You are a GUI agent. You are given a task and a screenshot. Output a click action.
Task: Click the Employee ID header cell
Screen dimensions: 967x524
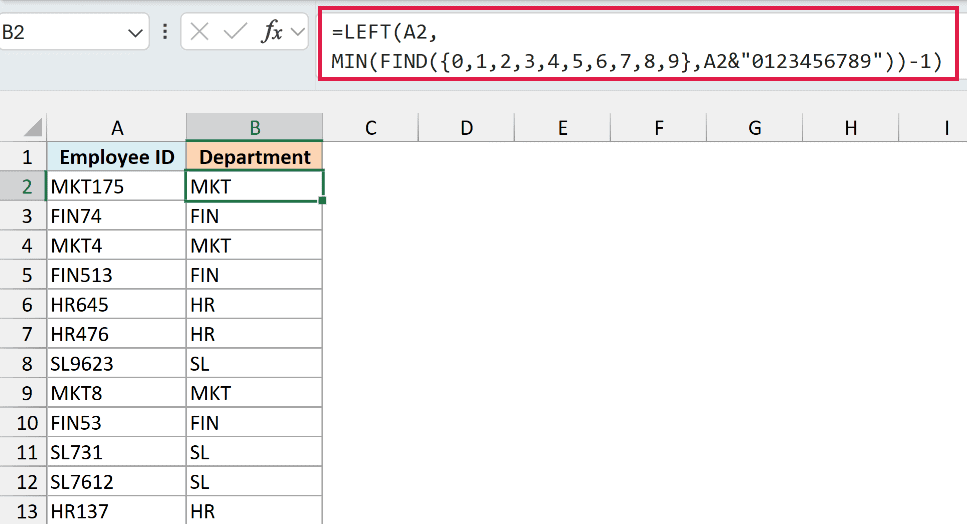117,157
